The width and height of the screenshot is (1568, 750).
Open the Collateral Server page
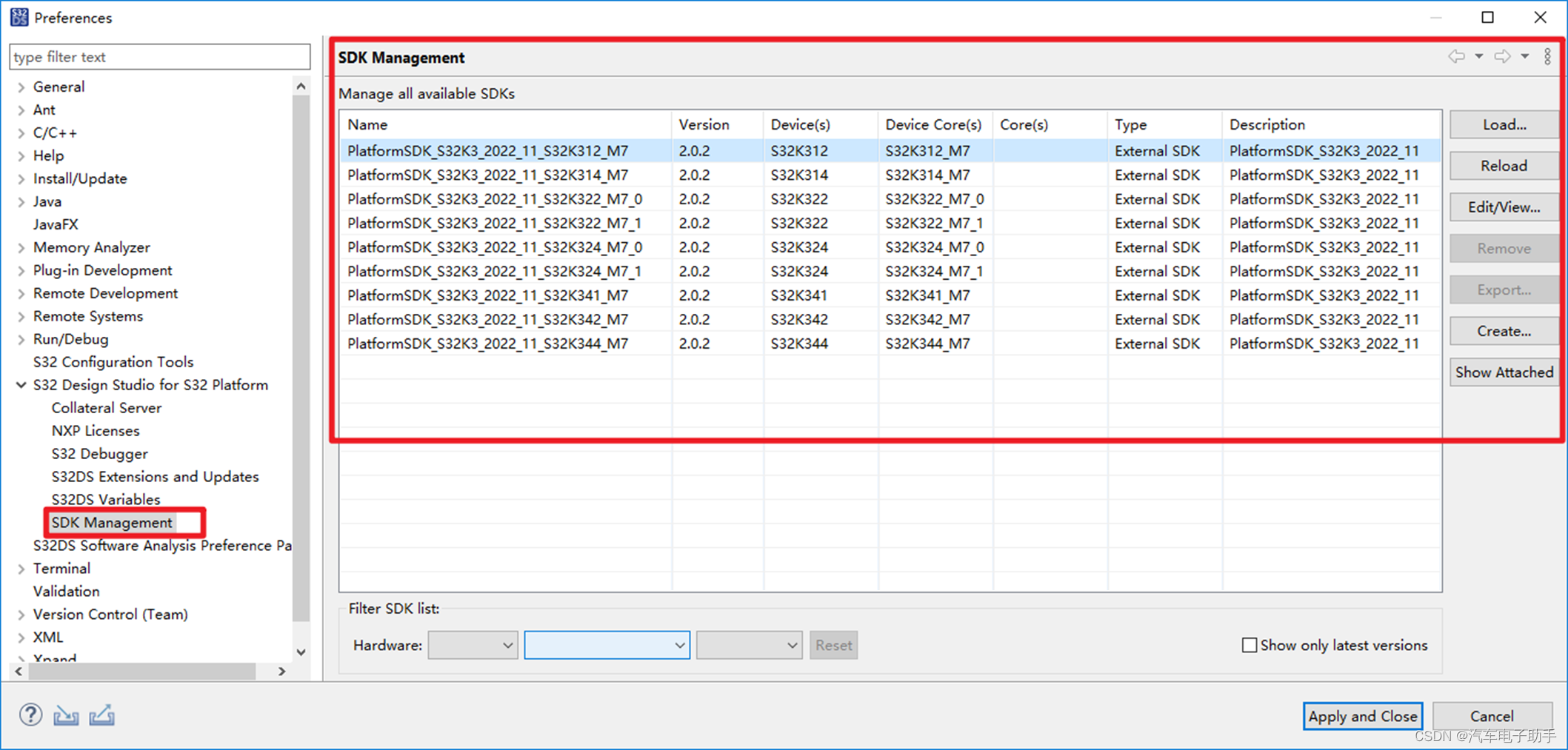pos(107,408)
